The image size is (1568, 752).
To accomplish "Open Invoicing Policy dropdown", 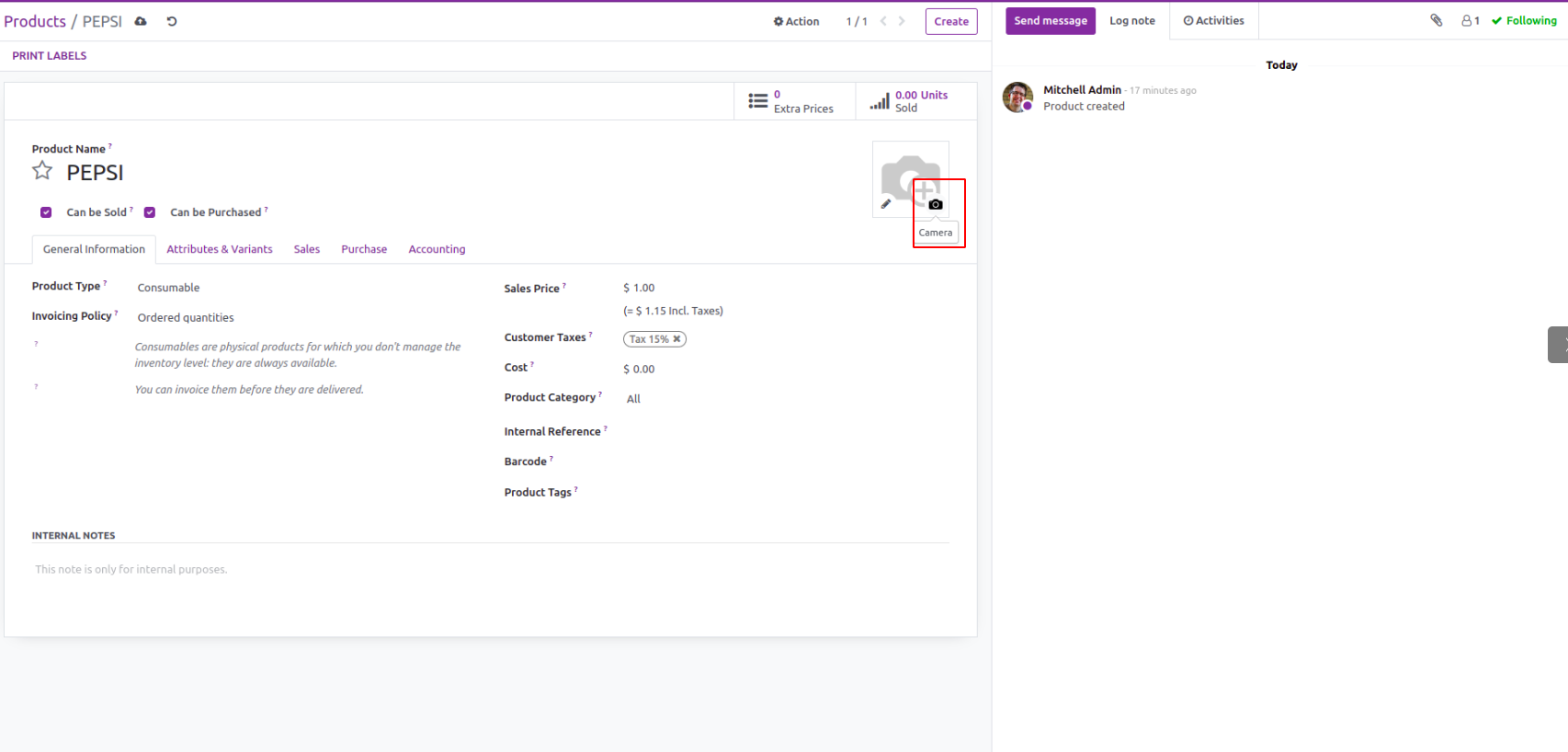I will [x=303, y=317].
